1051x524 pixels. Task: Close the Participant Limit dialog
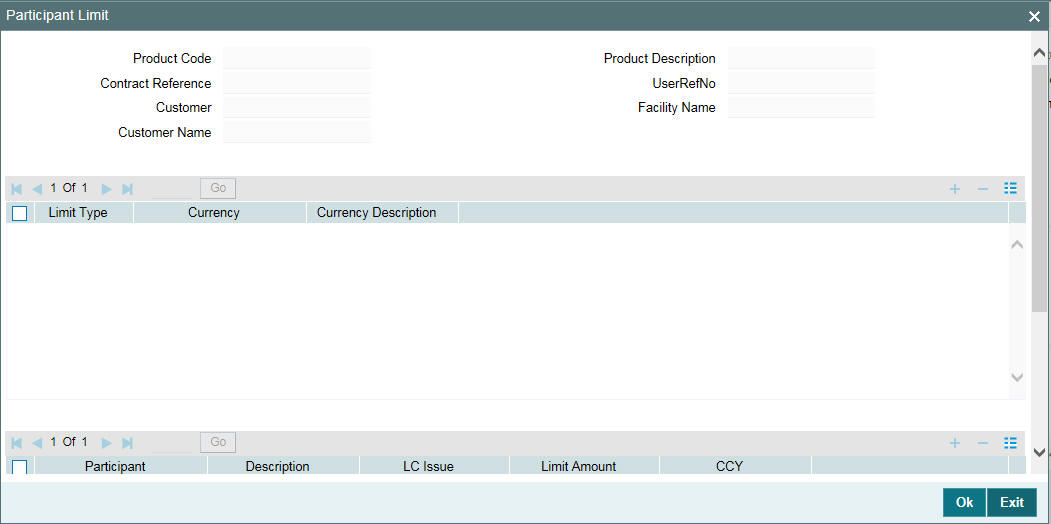pyautogui.click(x=1034, y=17)
